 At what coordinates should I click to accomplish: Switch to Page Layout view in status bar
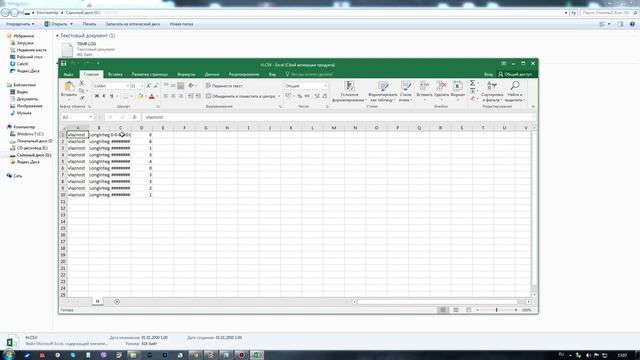point(456,310)
